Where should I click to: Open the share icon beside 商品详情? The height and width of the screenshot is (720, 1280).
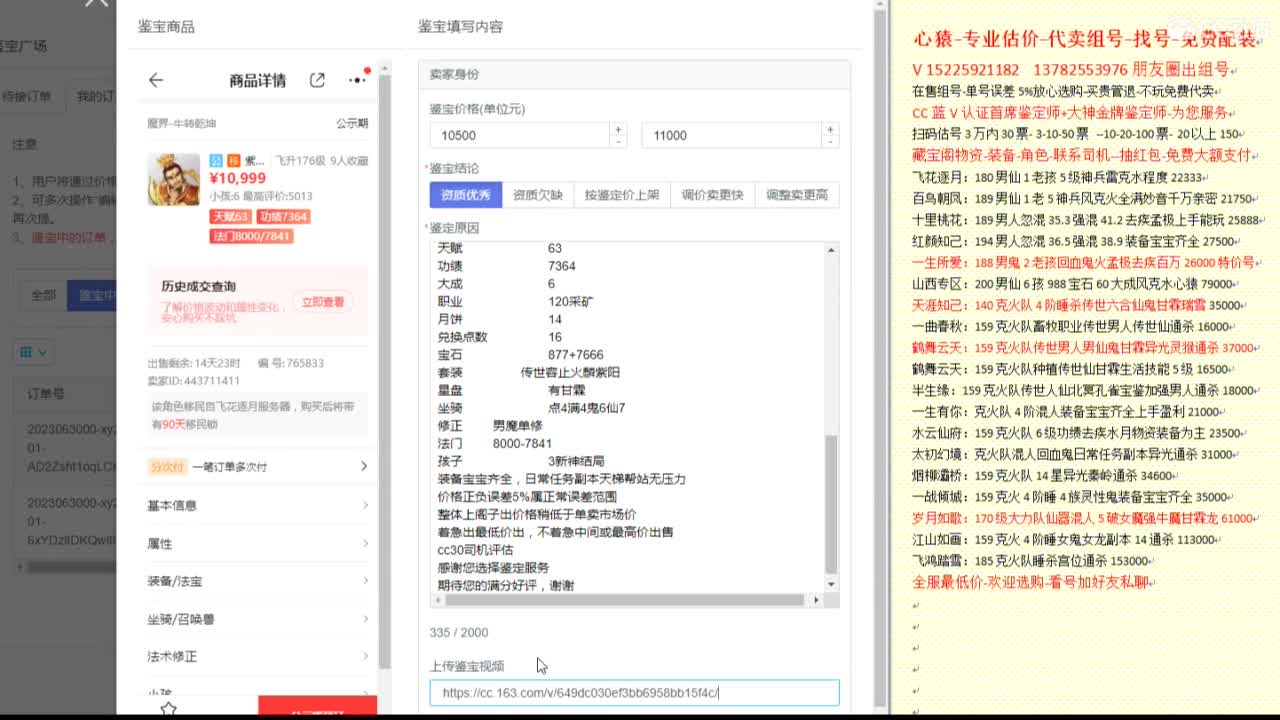(317, 80)
